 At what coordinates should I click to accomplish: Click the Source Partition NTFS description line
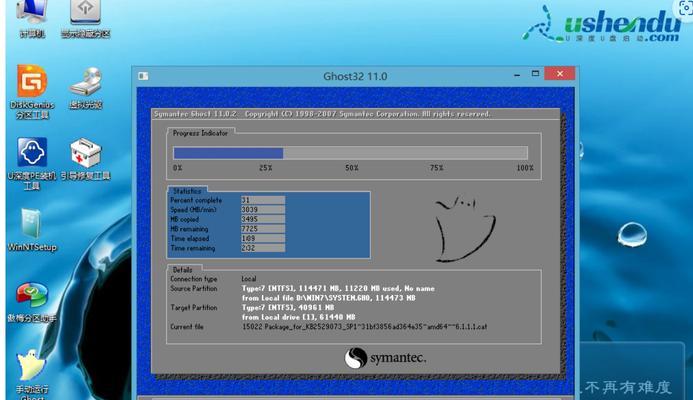click(338, 289)
